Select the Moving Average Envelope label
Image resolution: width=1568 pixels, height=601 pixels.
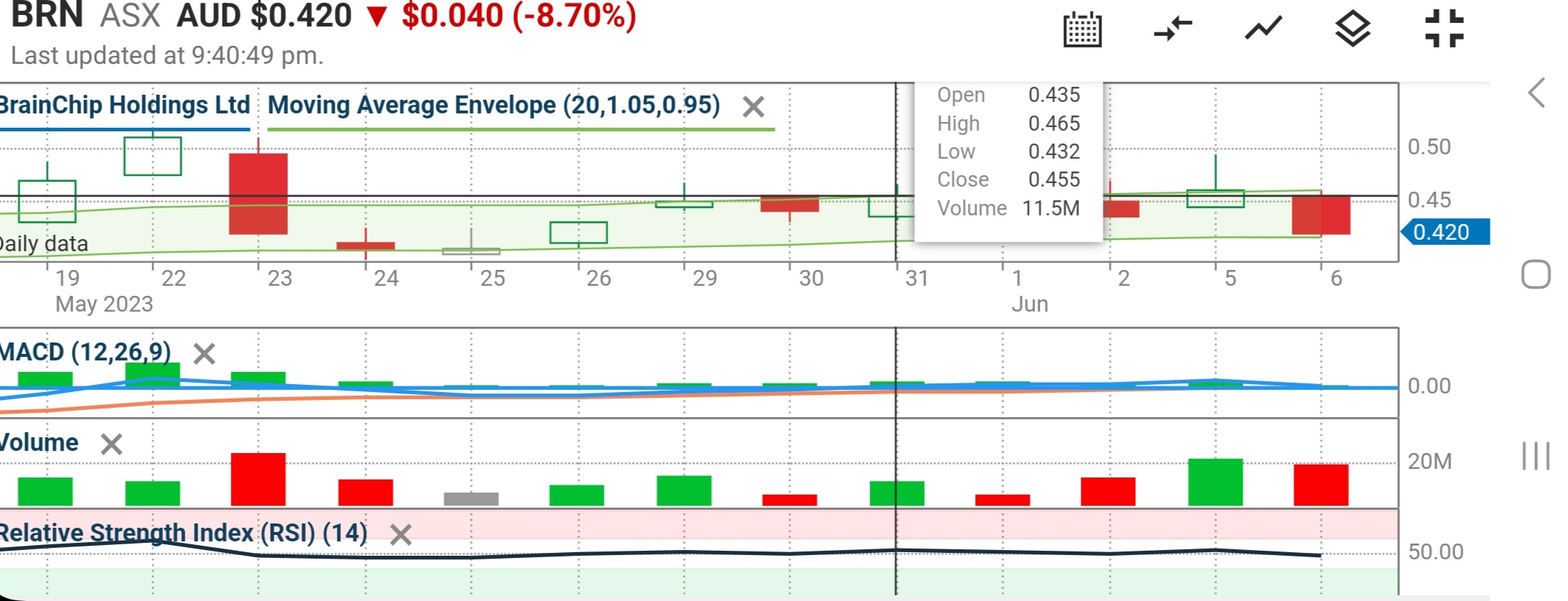[x=494, y=106]
